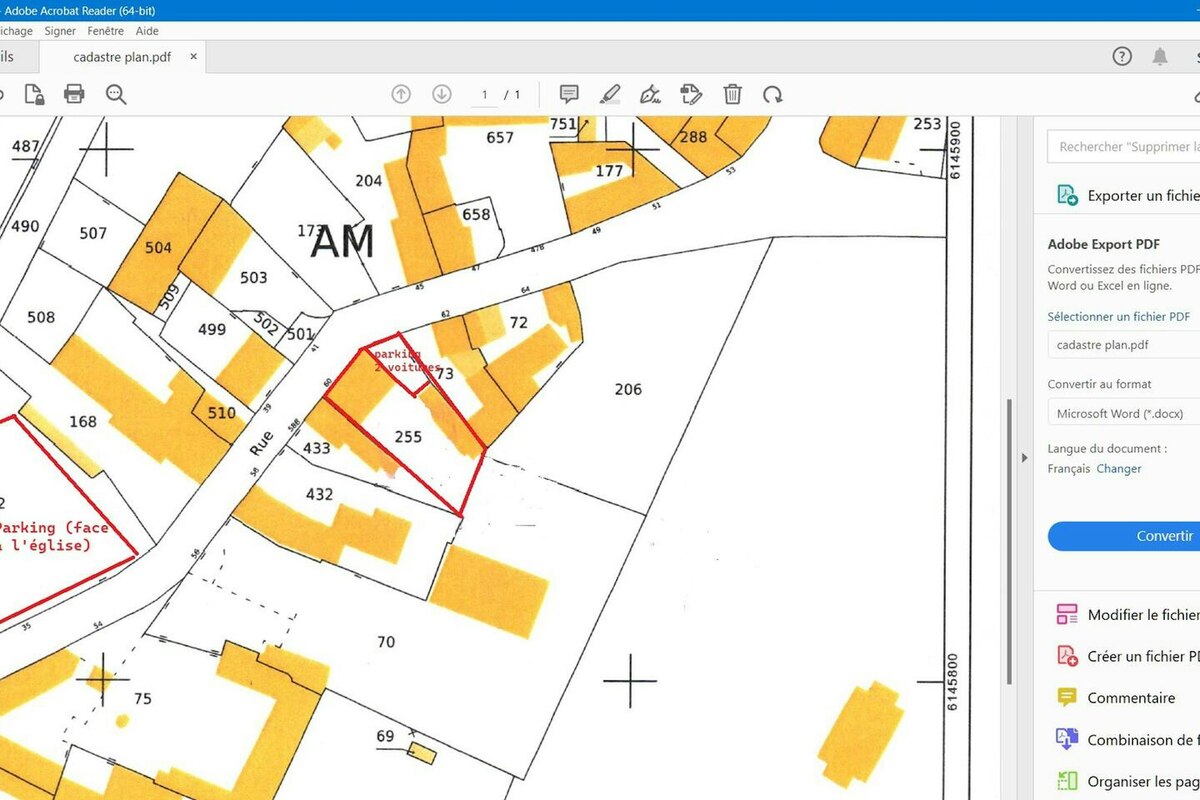
Task: Select the cadastre plan.pdf file field
Action: (x=1124, y=345)
